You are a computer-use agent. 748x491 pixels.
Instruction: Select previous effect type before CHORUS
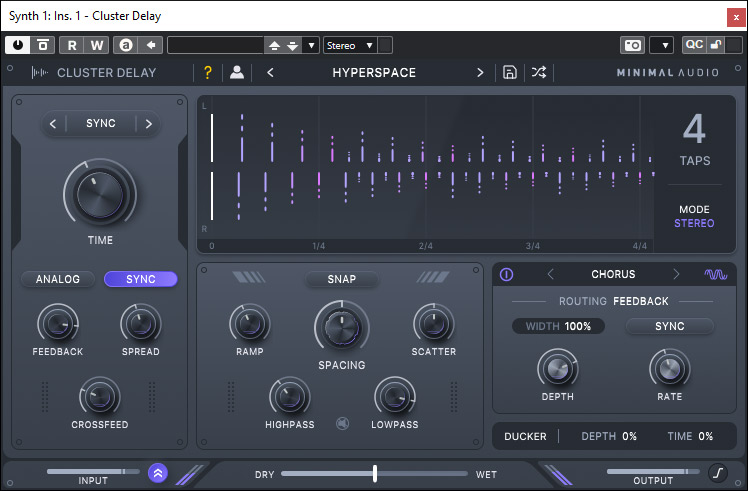coord(549,274)
